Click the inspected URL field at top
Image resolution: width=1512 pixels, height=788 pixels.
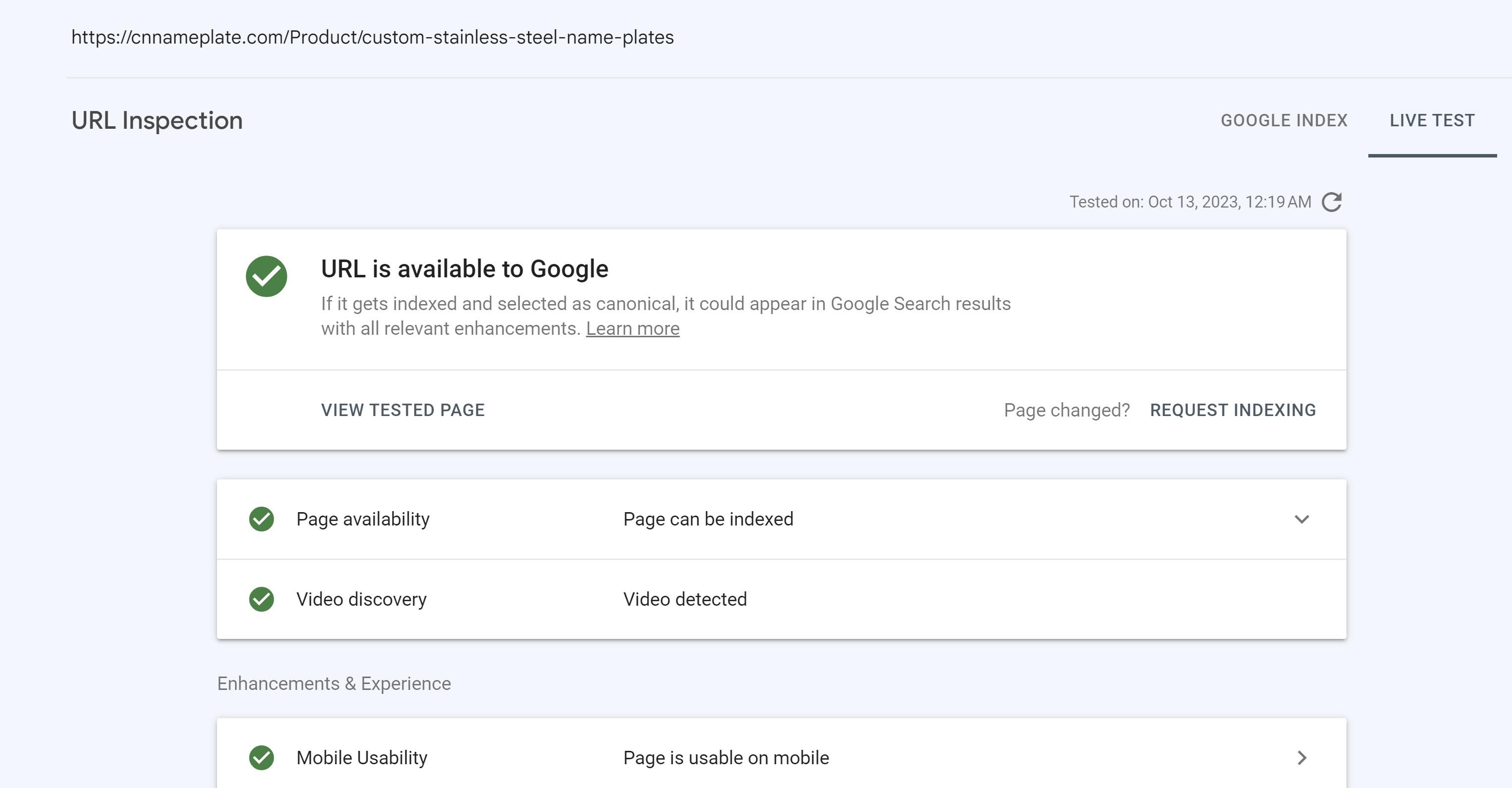(x=372, y=38)
